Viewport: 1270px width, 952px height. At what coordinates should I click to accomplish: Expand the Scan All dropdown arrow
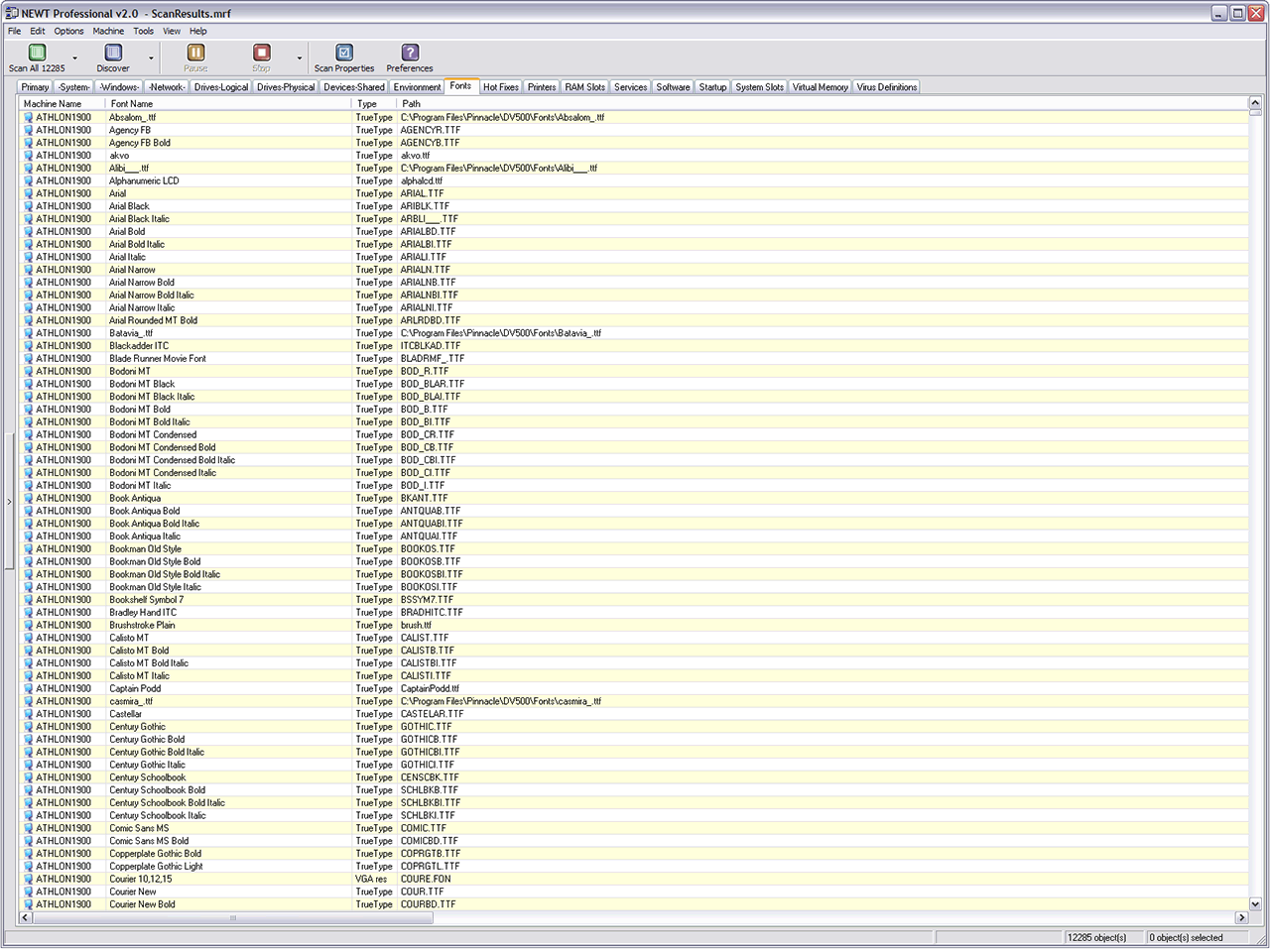[x=74, y=59]
